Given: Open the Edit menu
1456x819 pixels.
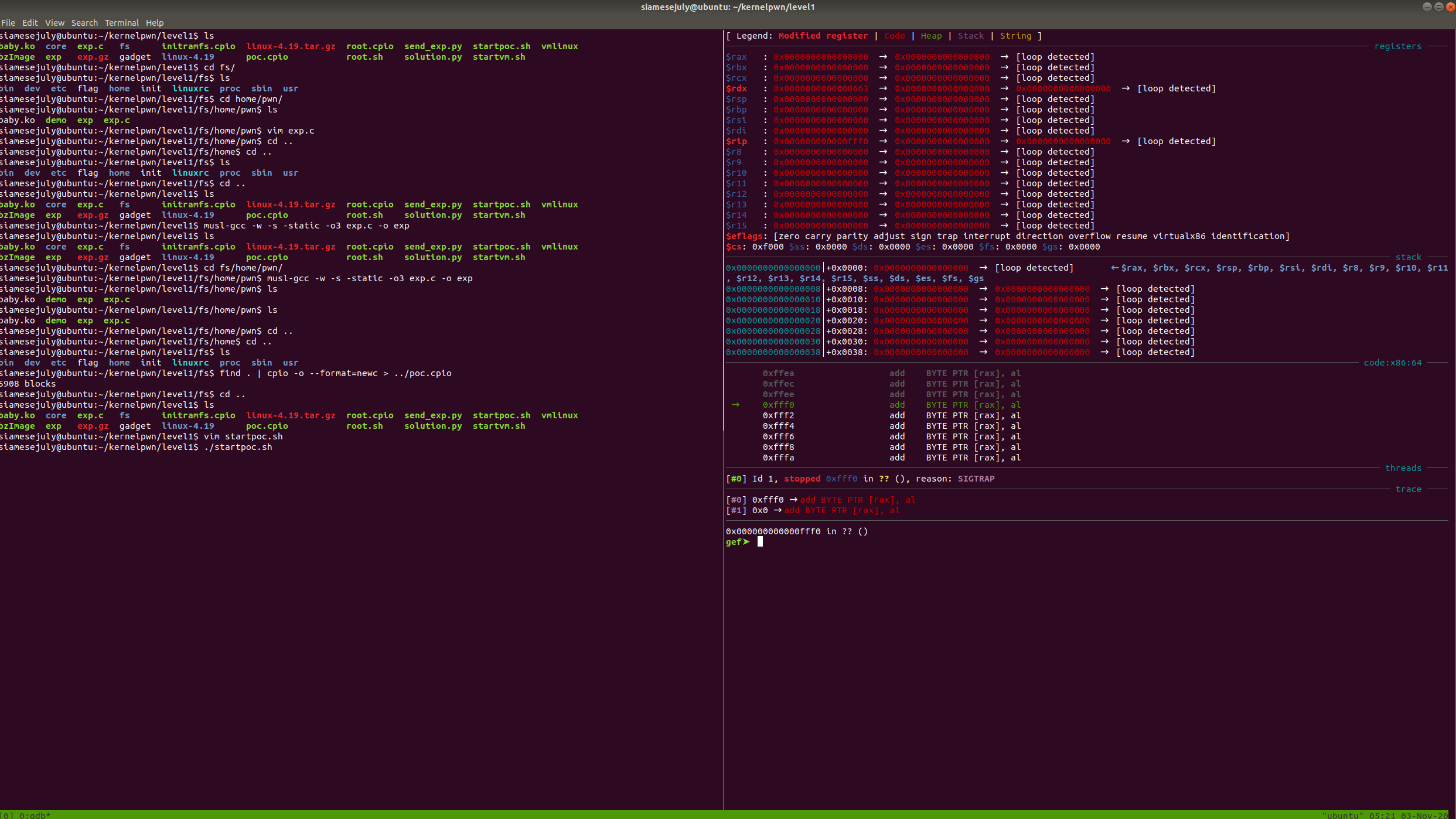Looking at the screenshot, I should (x=30, y=23).
